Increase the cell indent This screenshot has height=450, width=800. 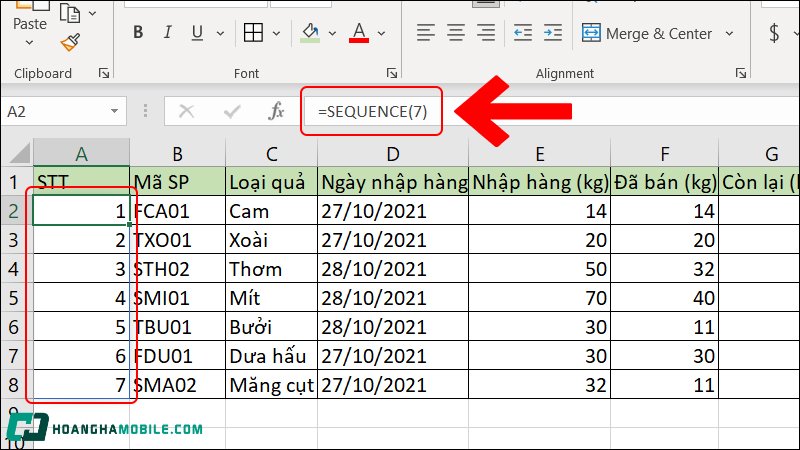click(x=553, y=33)
